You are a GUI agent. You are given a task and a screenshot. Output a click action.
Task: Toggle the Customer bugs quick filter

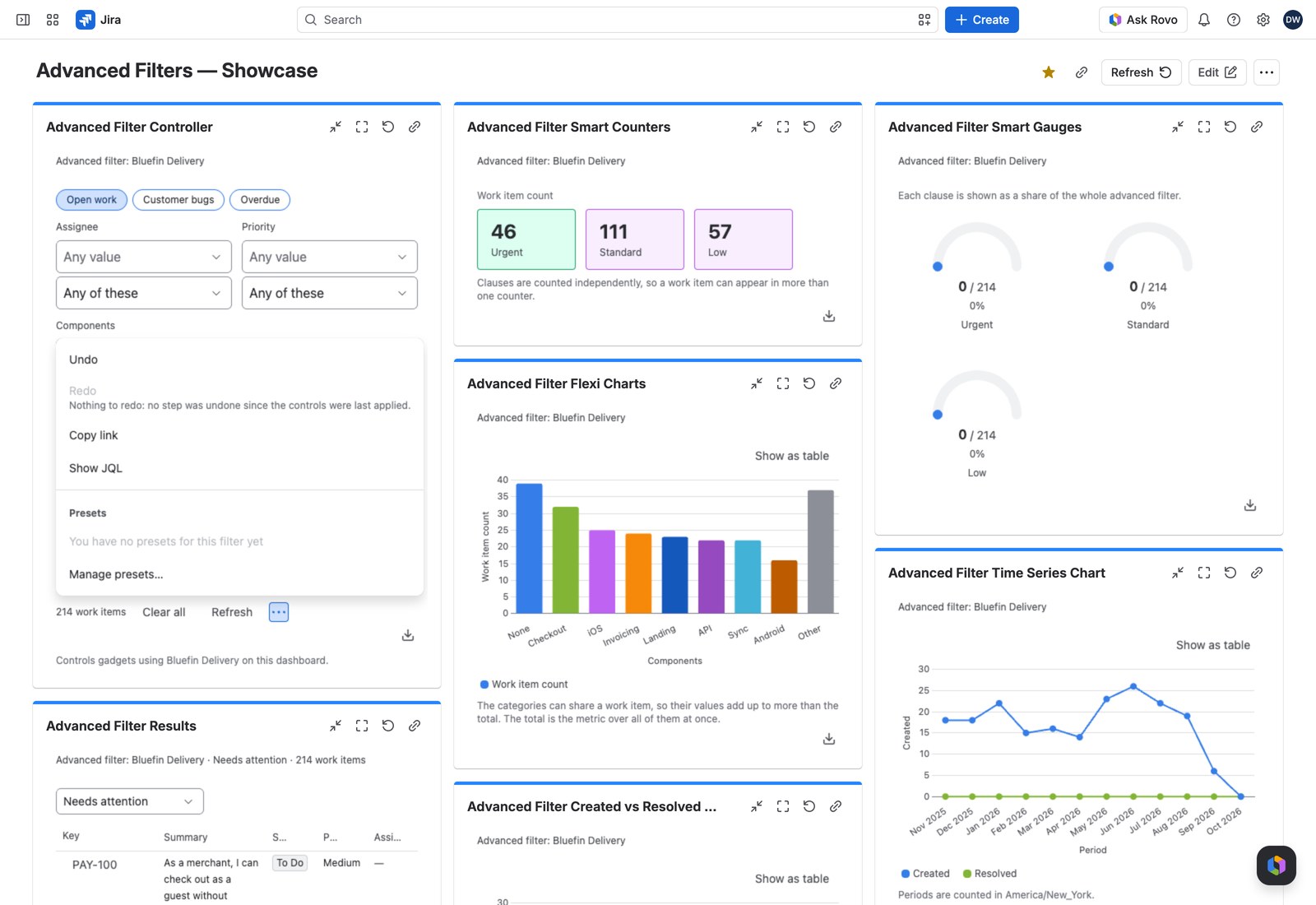(x=178, y=200)
